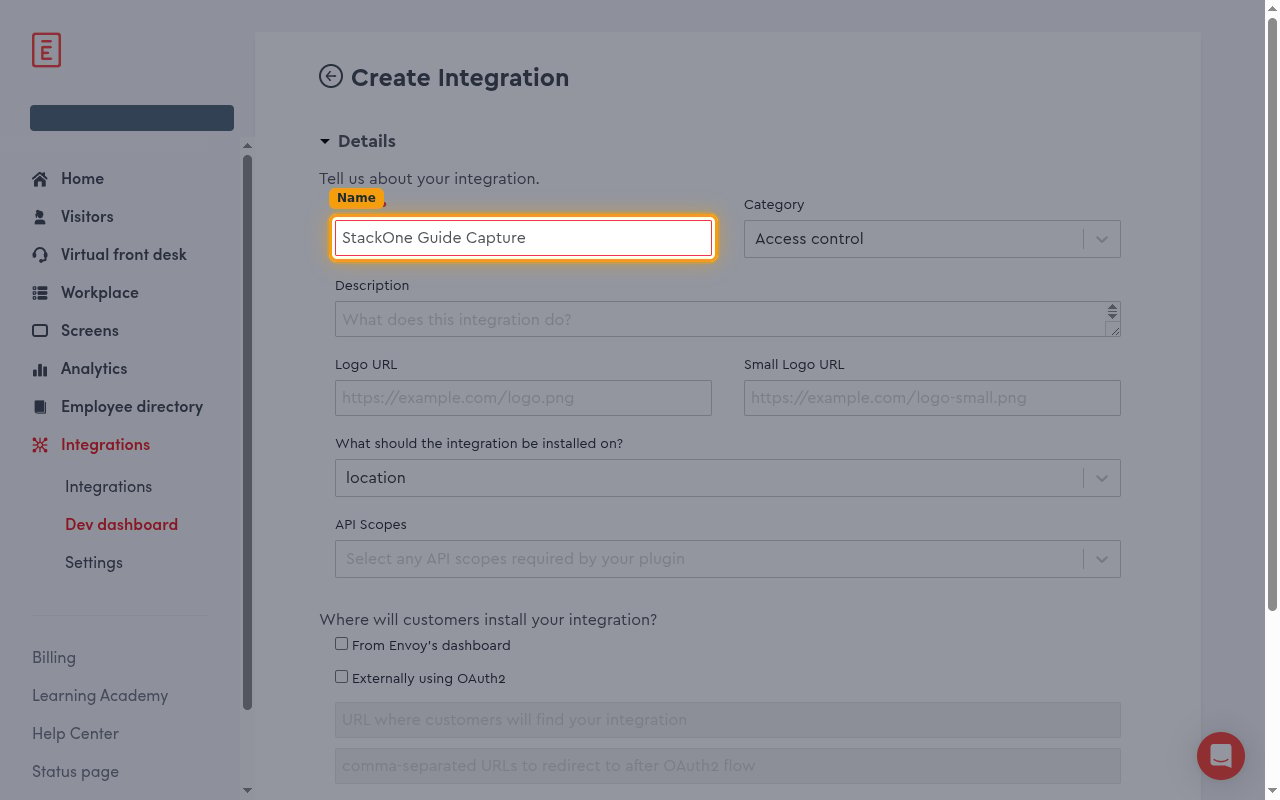Image resolution: width=1280 pixels, height=800 pixels.
Task: Go to Home in sidebar
Action: (x=82, y=179)
